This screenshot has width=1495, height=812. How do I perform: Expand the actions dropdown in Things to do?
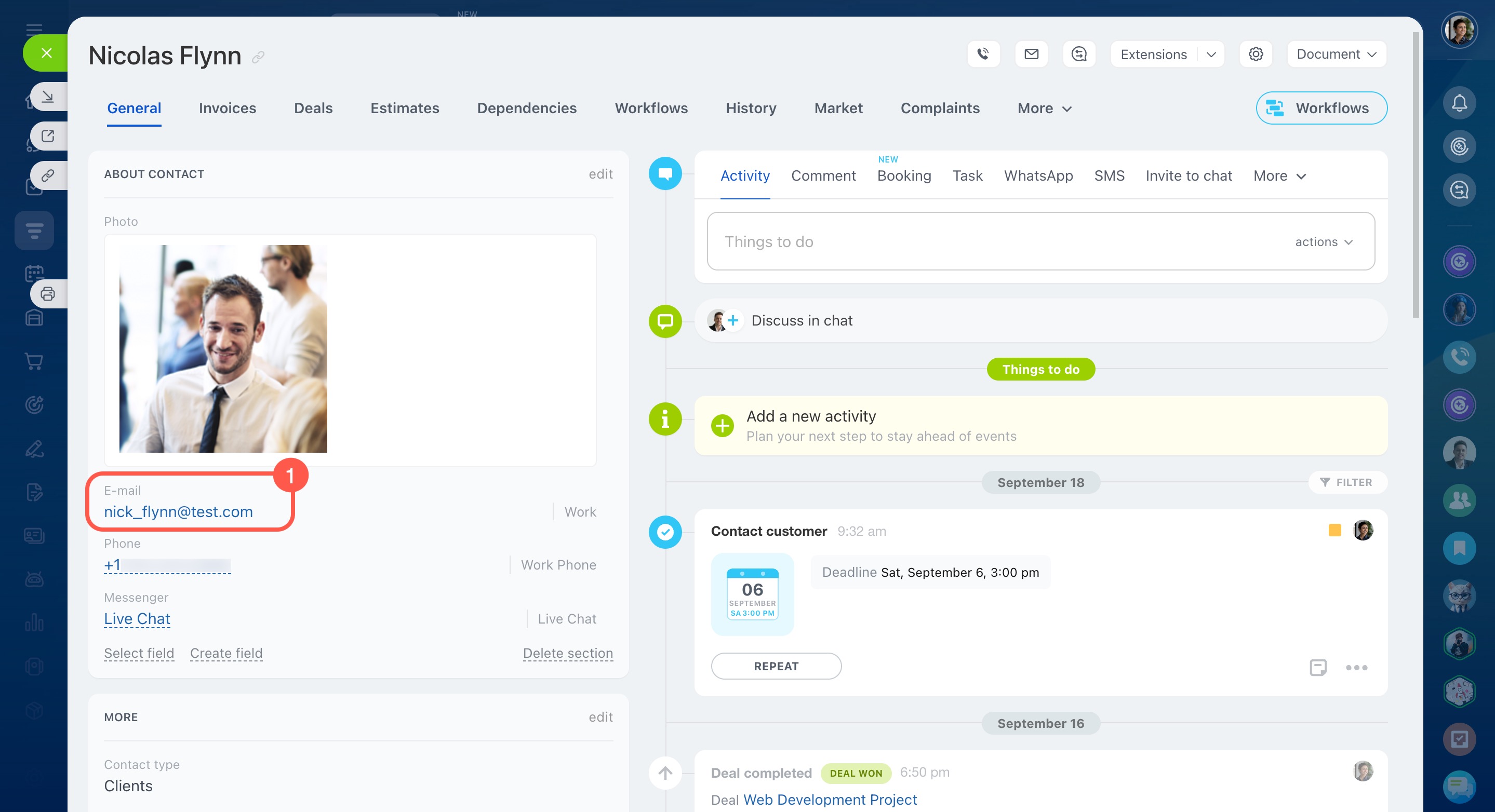(x=1324, y=242)
